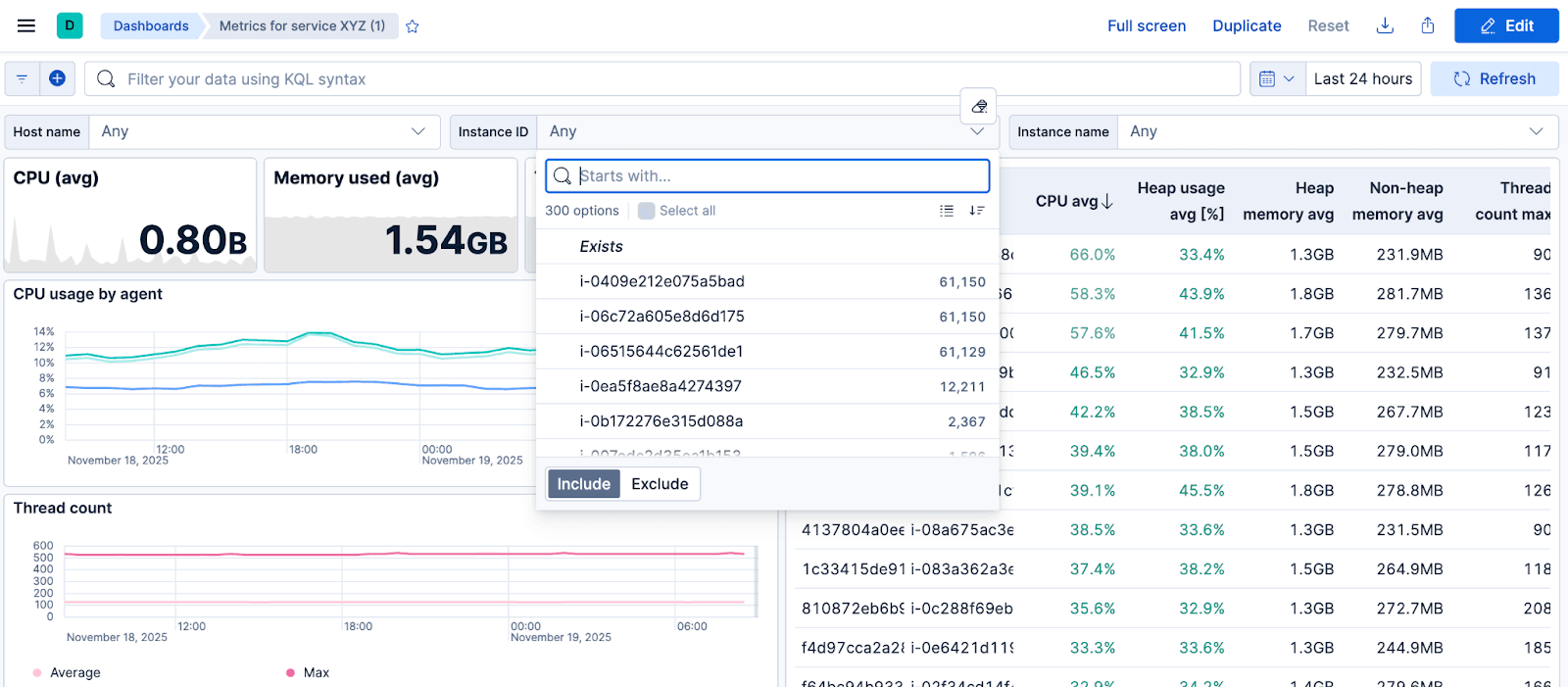Open the dashboard in Full screen
The image size is (1568, 687).
click(1146, 25)
